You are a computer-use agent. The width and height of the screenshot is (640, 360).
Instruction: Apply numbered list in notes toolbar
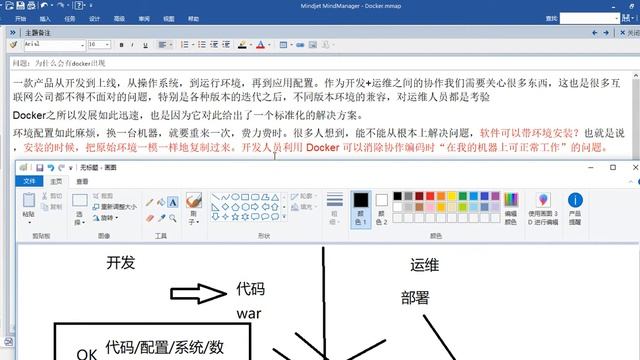(x=184, y=45)
